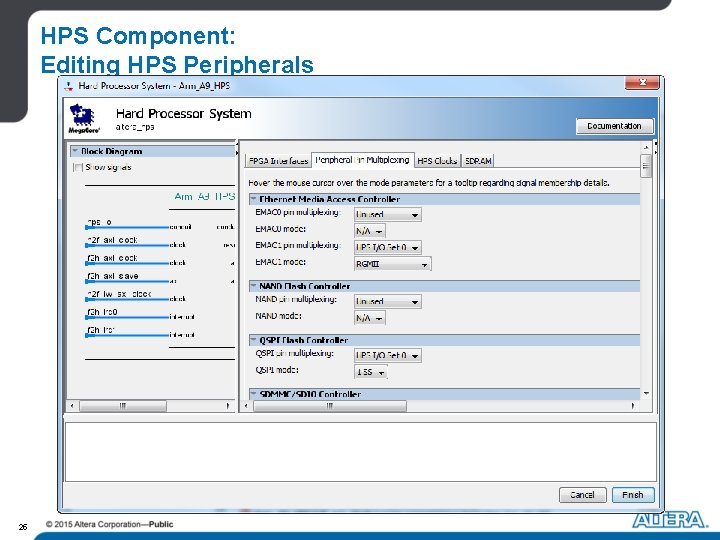Click the title bar application icon

coord(69,86)
